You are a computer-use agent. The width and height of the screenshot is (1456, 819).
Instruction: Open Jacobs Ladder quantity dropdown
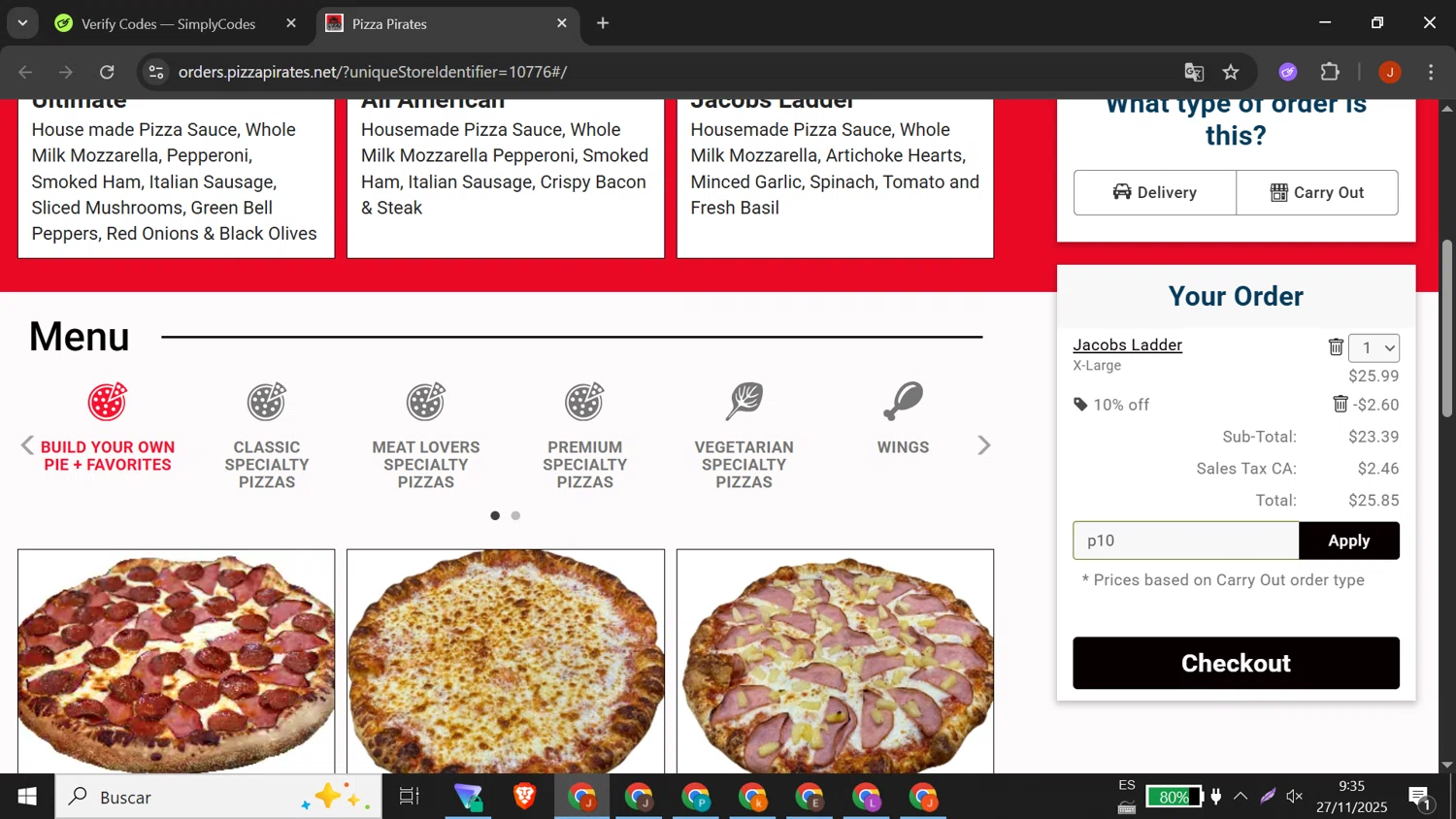1373,347
